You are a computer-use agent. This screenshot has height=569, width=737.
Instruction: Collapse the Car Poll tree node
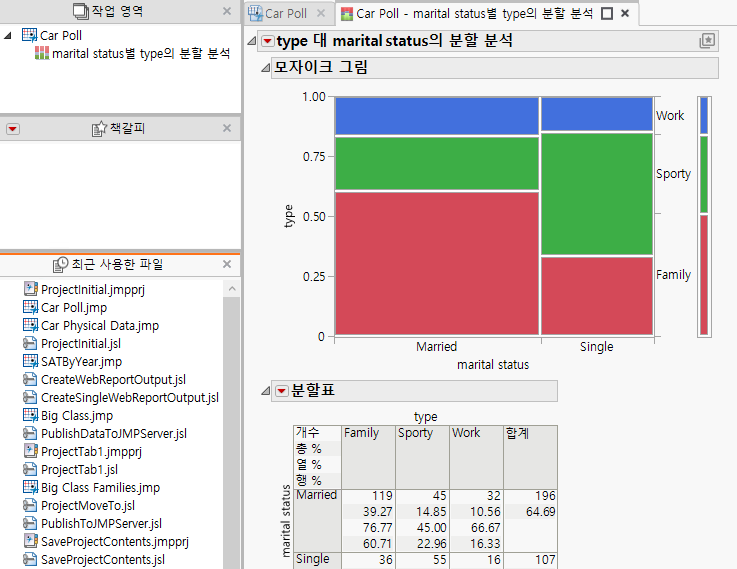click(x=8, y=35)
